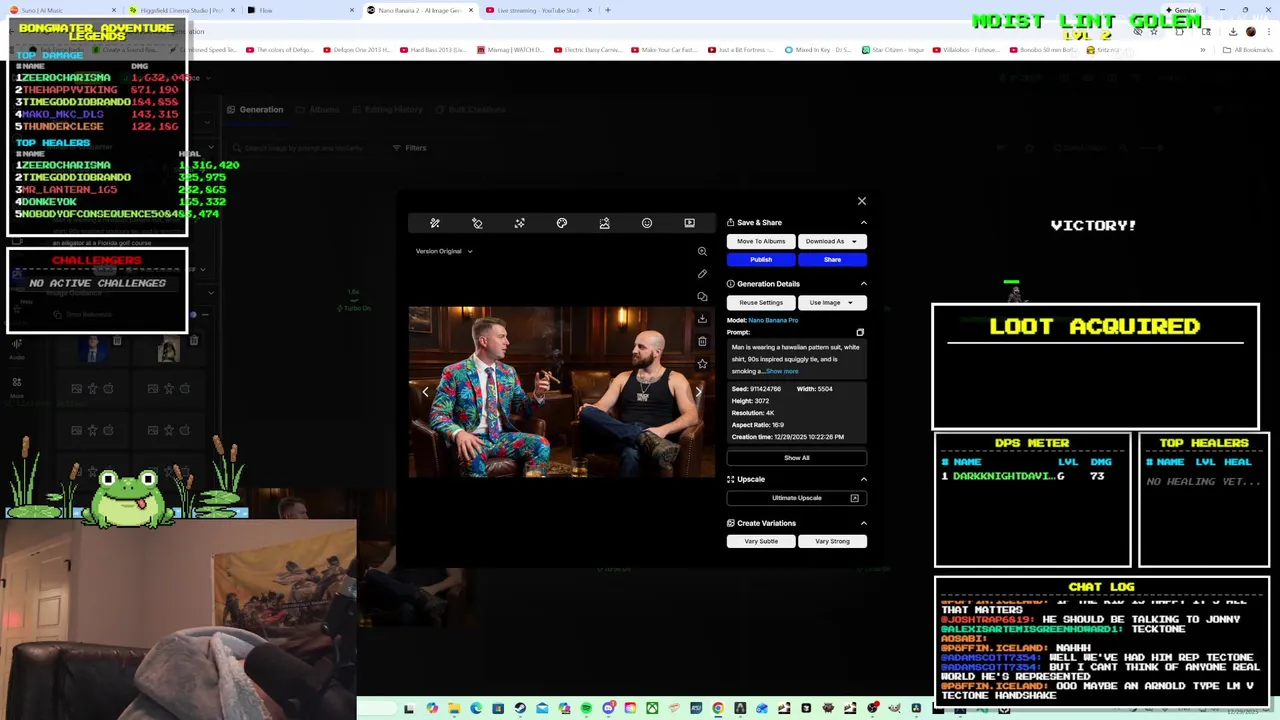Viewport: 1280px width, 720px height.
Task: Copy the prompt using copy icon
Action: click(860, 332)
